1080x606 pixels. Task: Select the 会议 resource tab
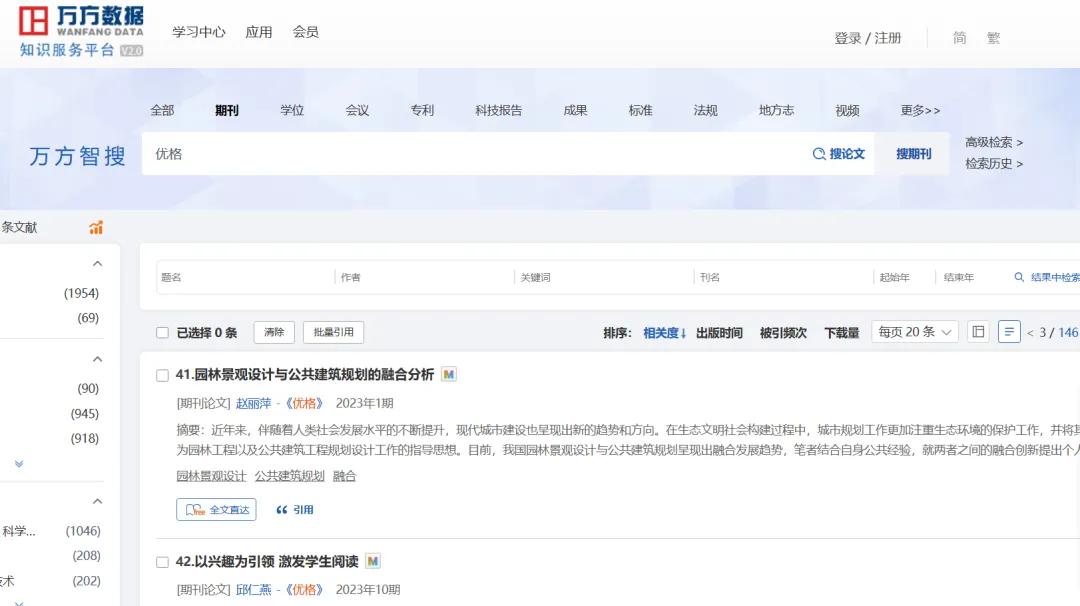357,110
